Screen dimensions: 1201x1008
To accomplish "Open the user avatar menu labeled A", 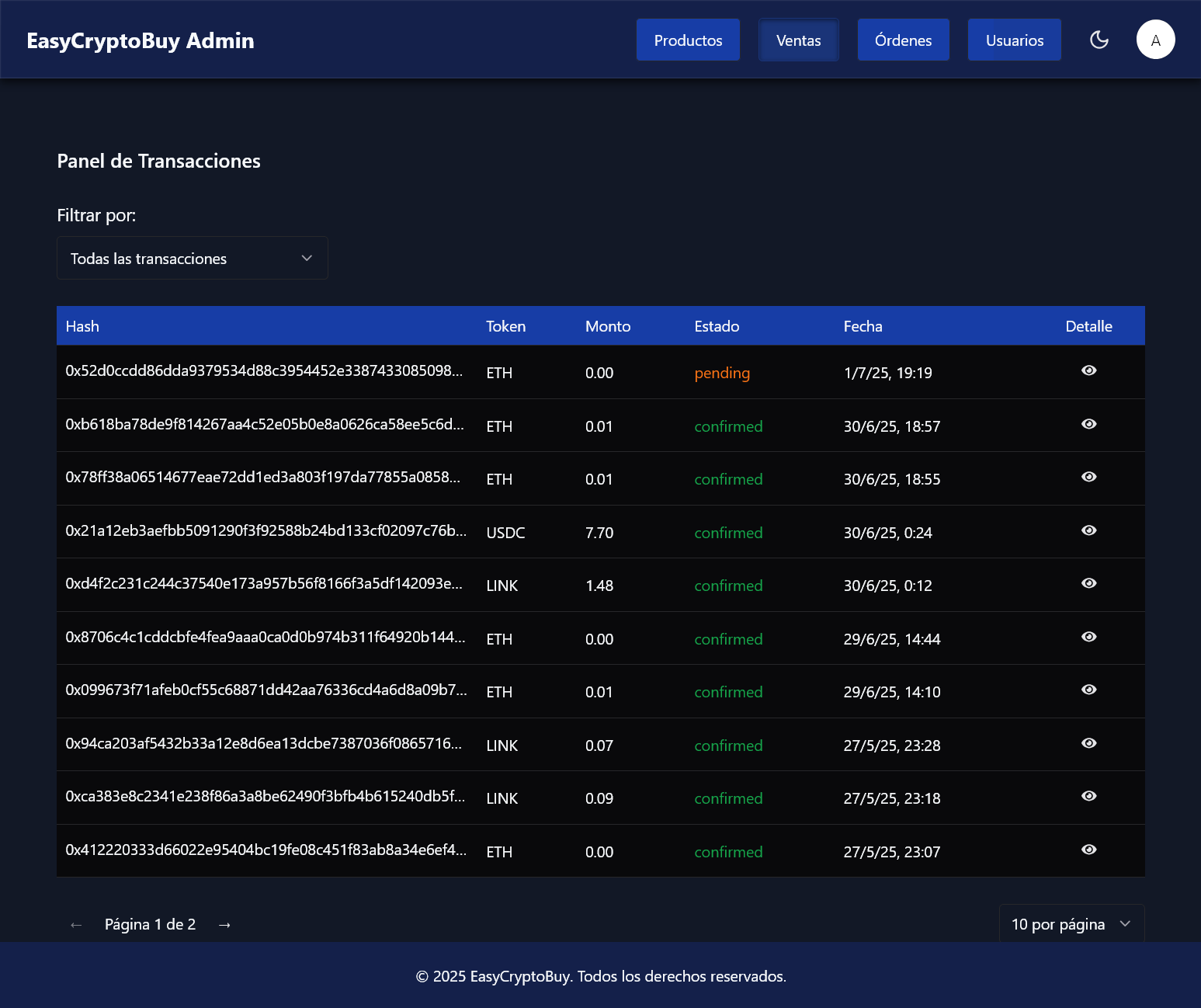I will [1155, 40].
